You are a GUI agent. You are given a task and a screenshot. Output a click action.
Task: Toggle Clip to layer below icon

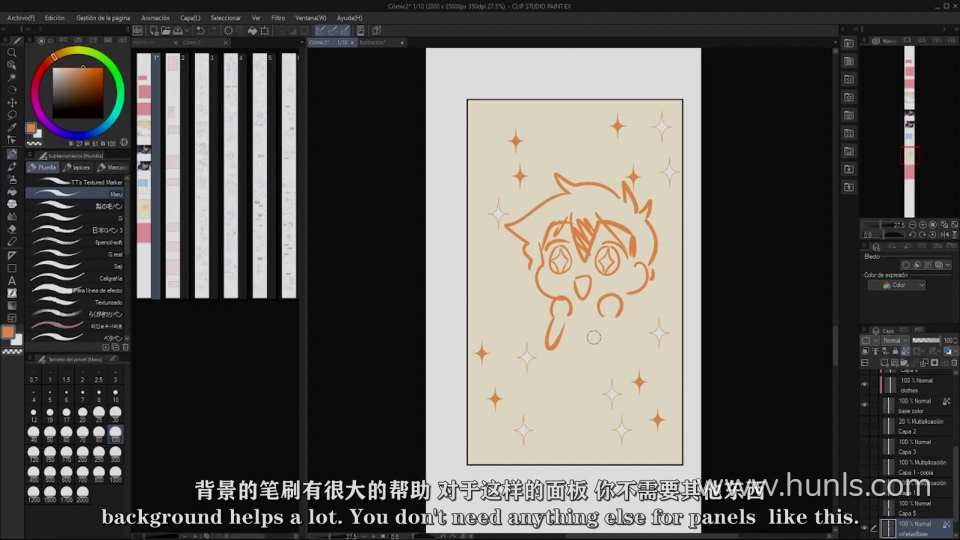[x=865, y=351]
